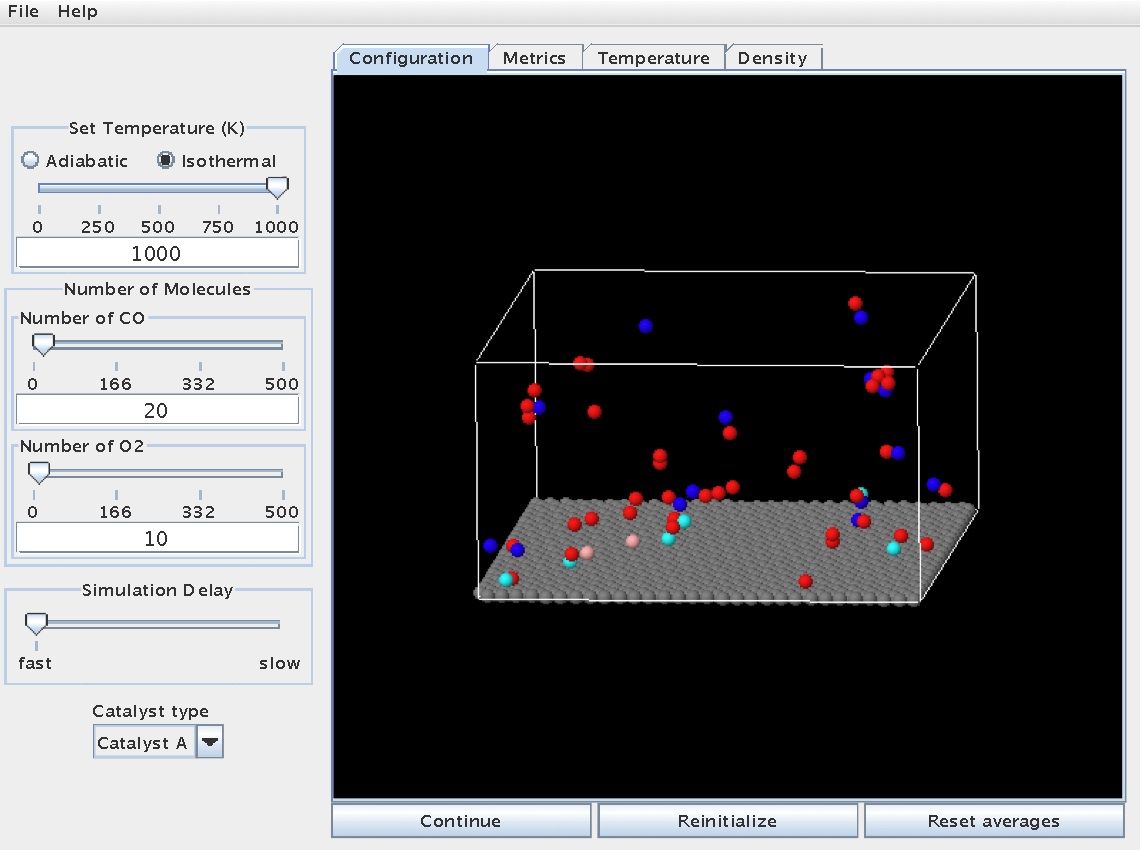Click the Continue button
Image resolution: width=1142 pixels, height=850 pixels.
pyautogui.click(x=461, y=821)
